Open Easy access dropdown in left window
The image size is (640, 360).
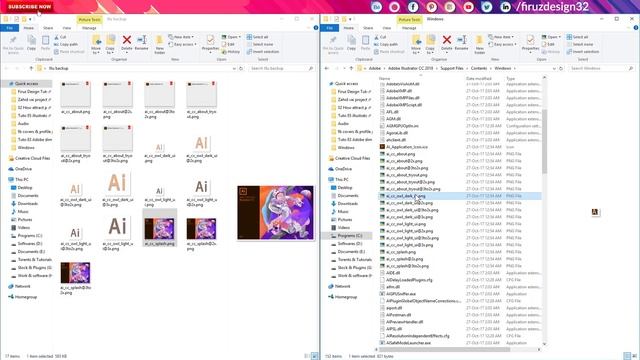pos(182,44)
